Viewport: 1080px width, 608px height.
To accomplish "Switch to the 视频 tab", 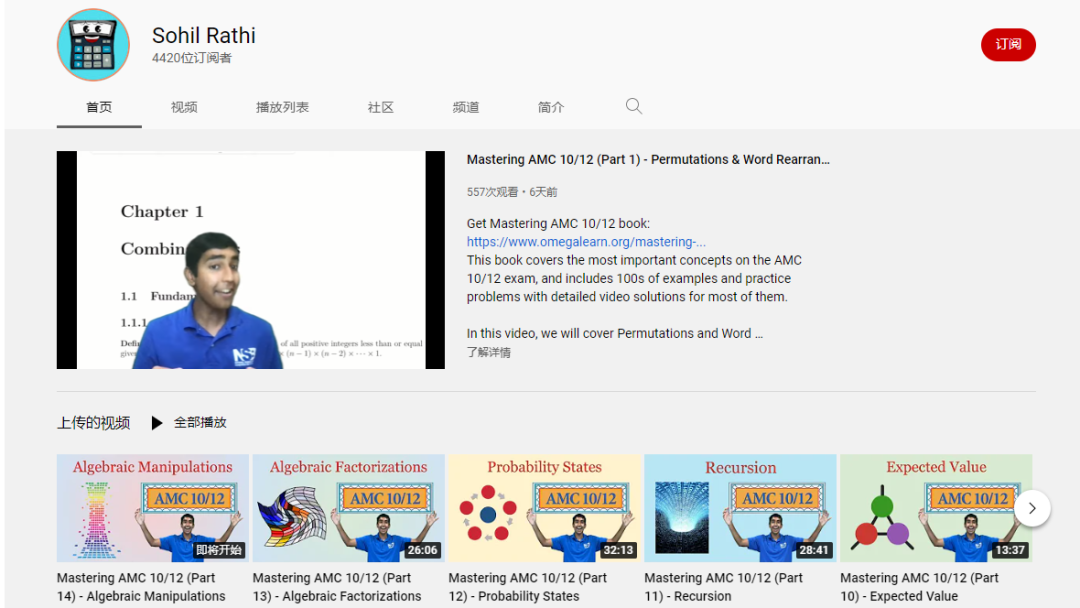I will point(184,107).
